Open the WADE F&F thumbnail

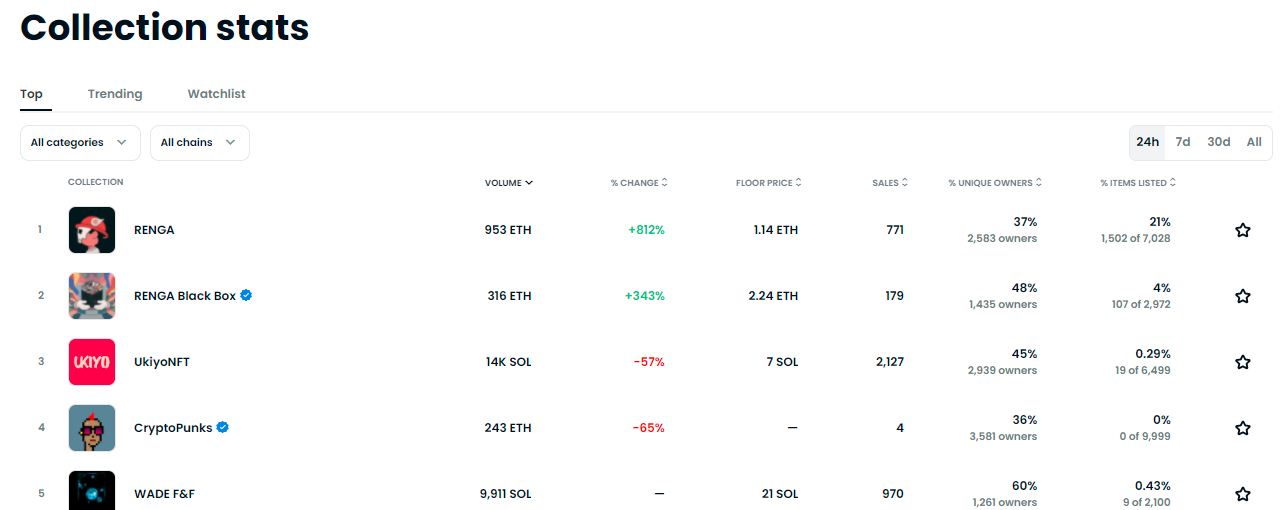tap(92, 490)
